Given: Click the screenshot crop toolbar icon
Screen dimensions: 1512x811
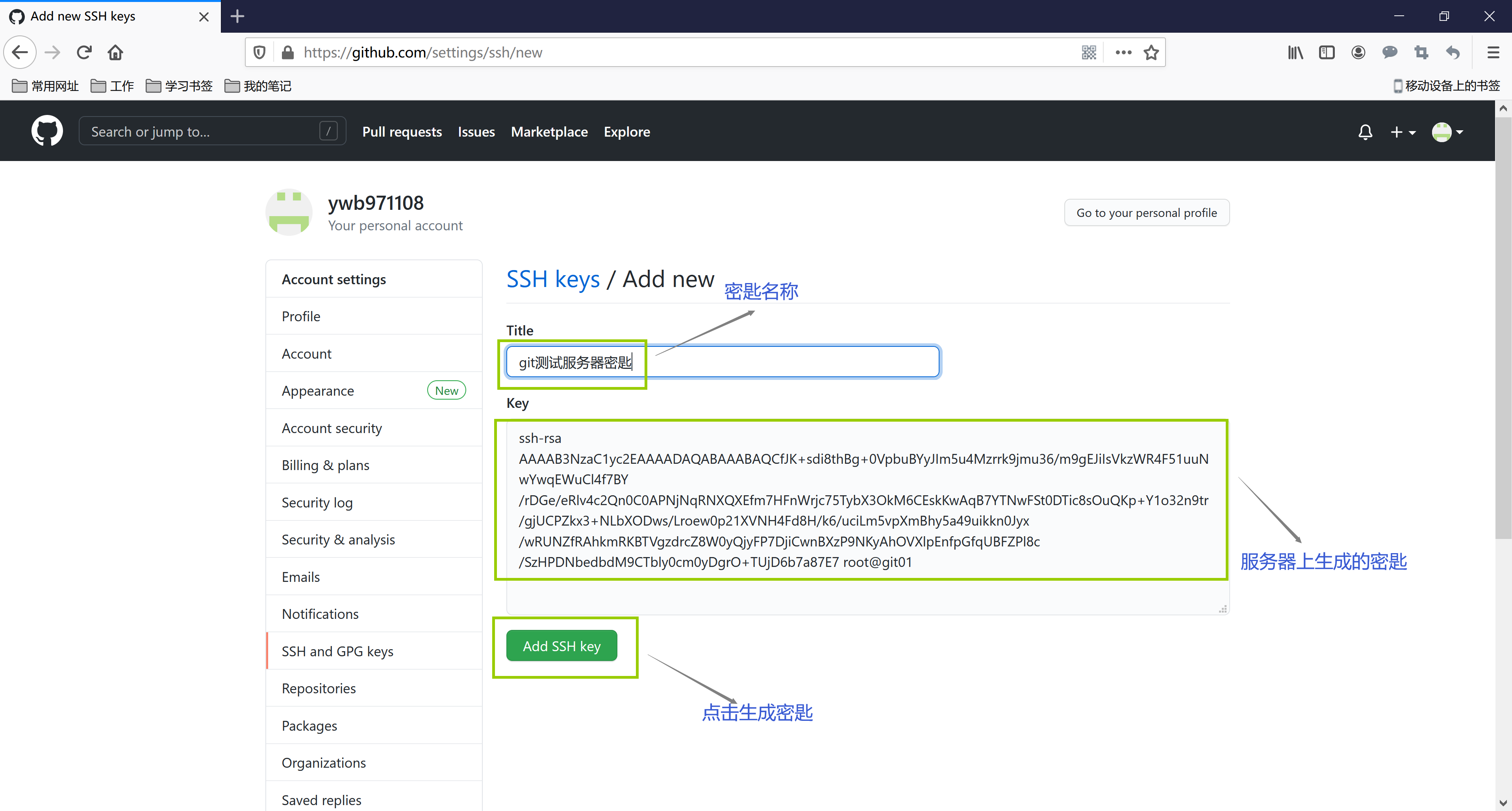Looking at the screenshot, I should pyautogui.click(x=1421, y=52).
